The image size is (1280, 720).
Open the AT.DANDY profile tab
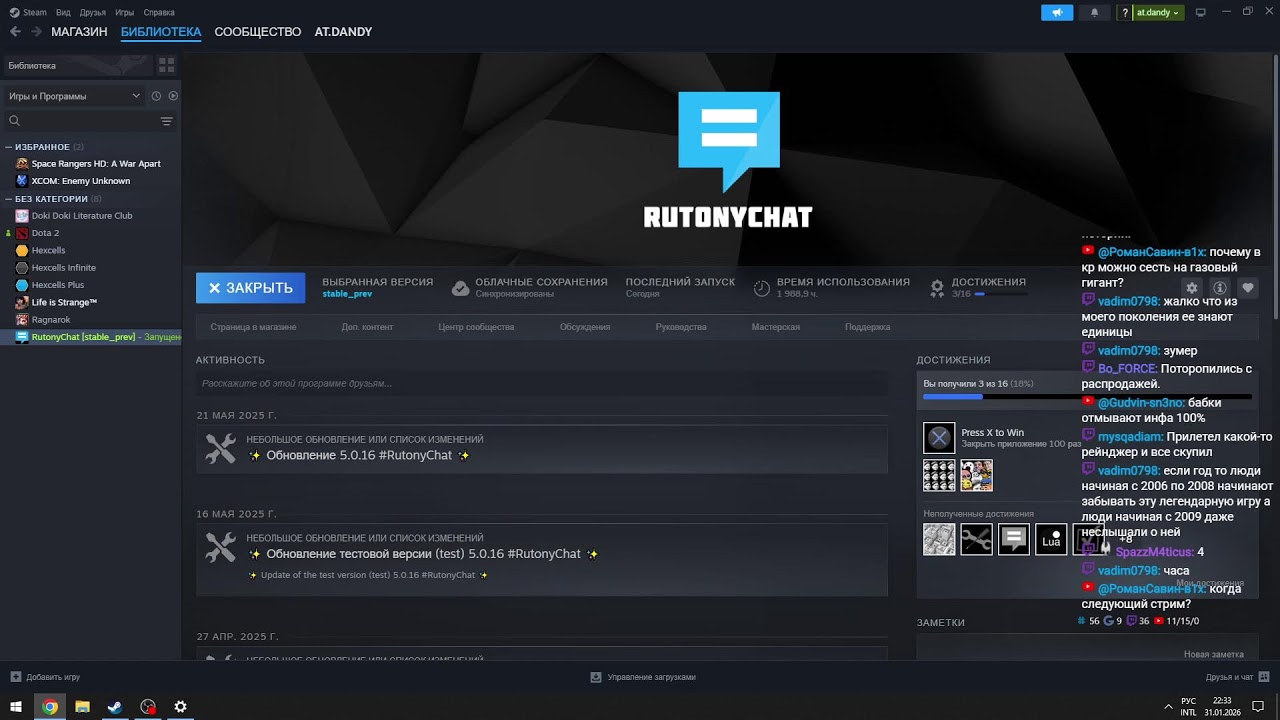343,32
